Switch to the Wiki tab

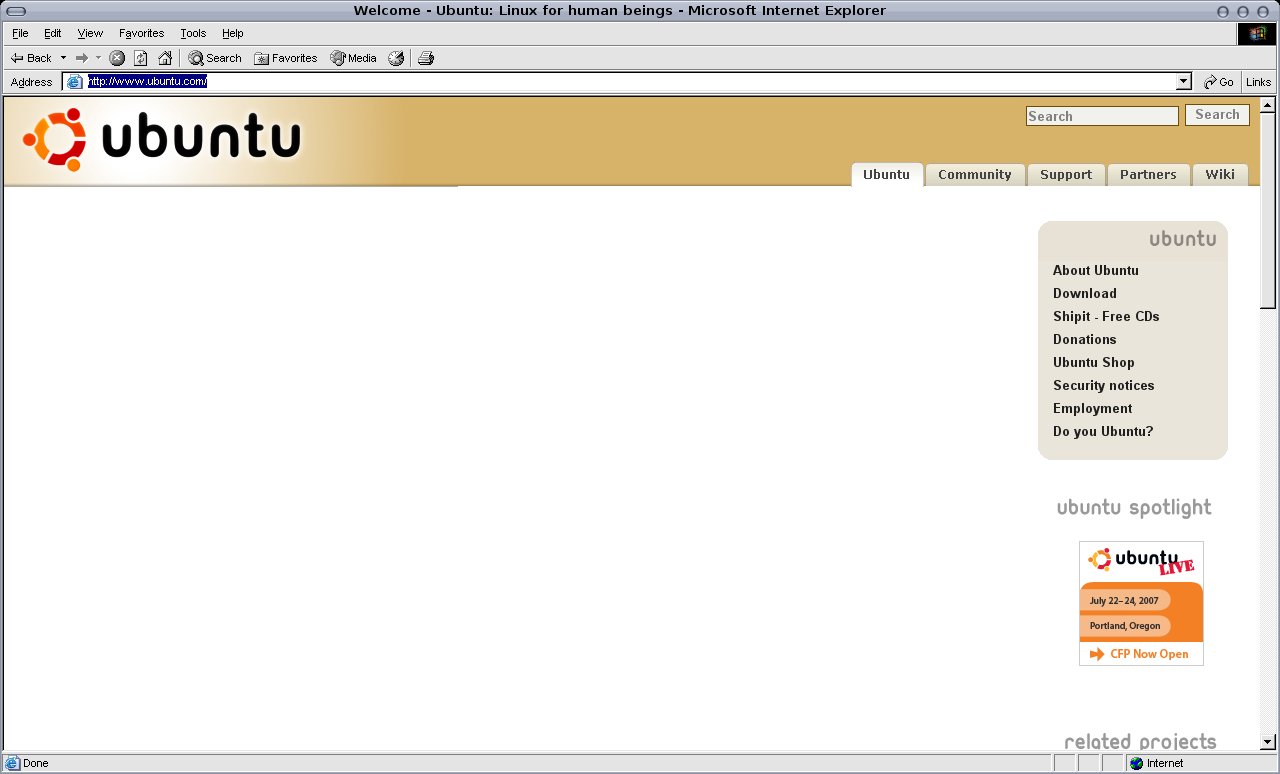point(1220,174)
